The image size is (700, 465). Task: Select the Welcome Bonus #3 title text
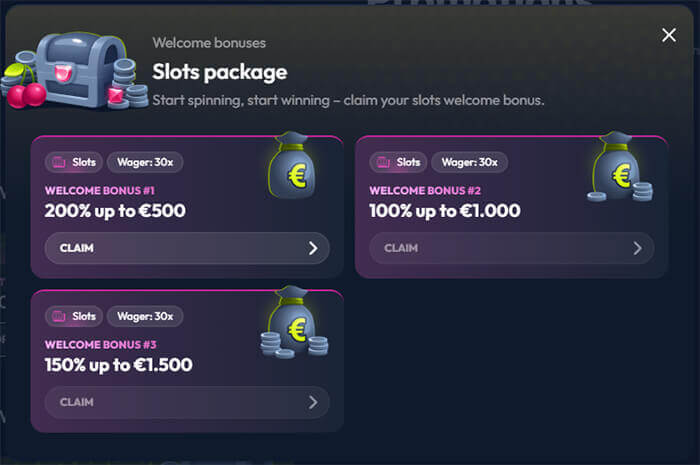tap(100, 345)
